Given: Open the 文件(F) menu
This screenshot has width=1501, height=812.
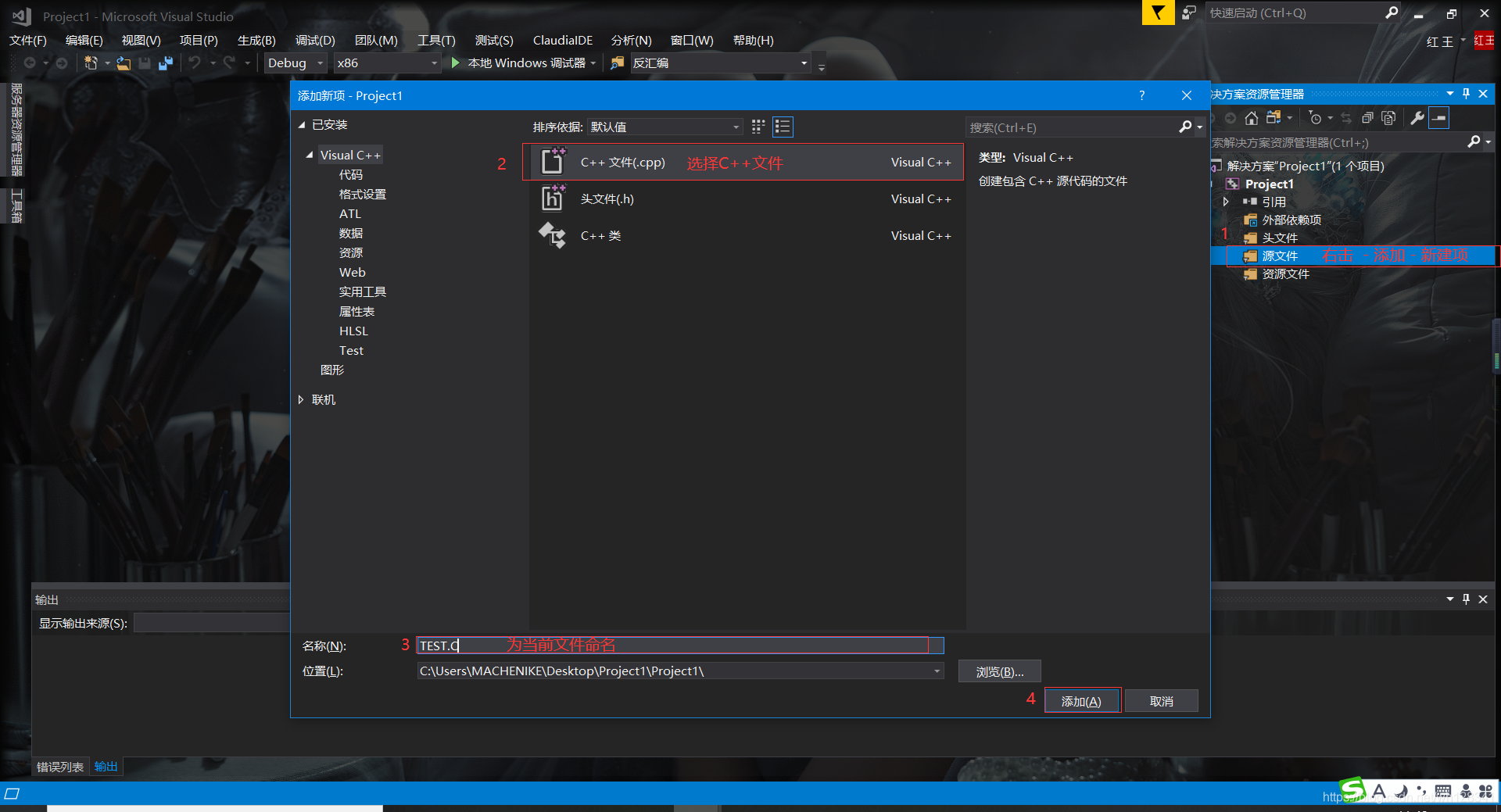Looking at the screenshot, I should tap(28, 41).
